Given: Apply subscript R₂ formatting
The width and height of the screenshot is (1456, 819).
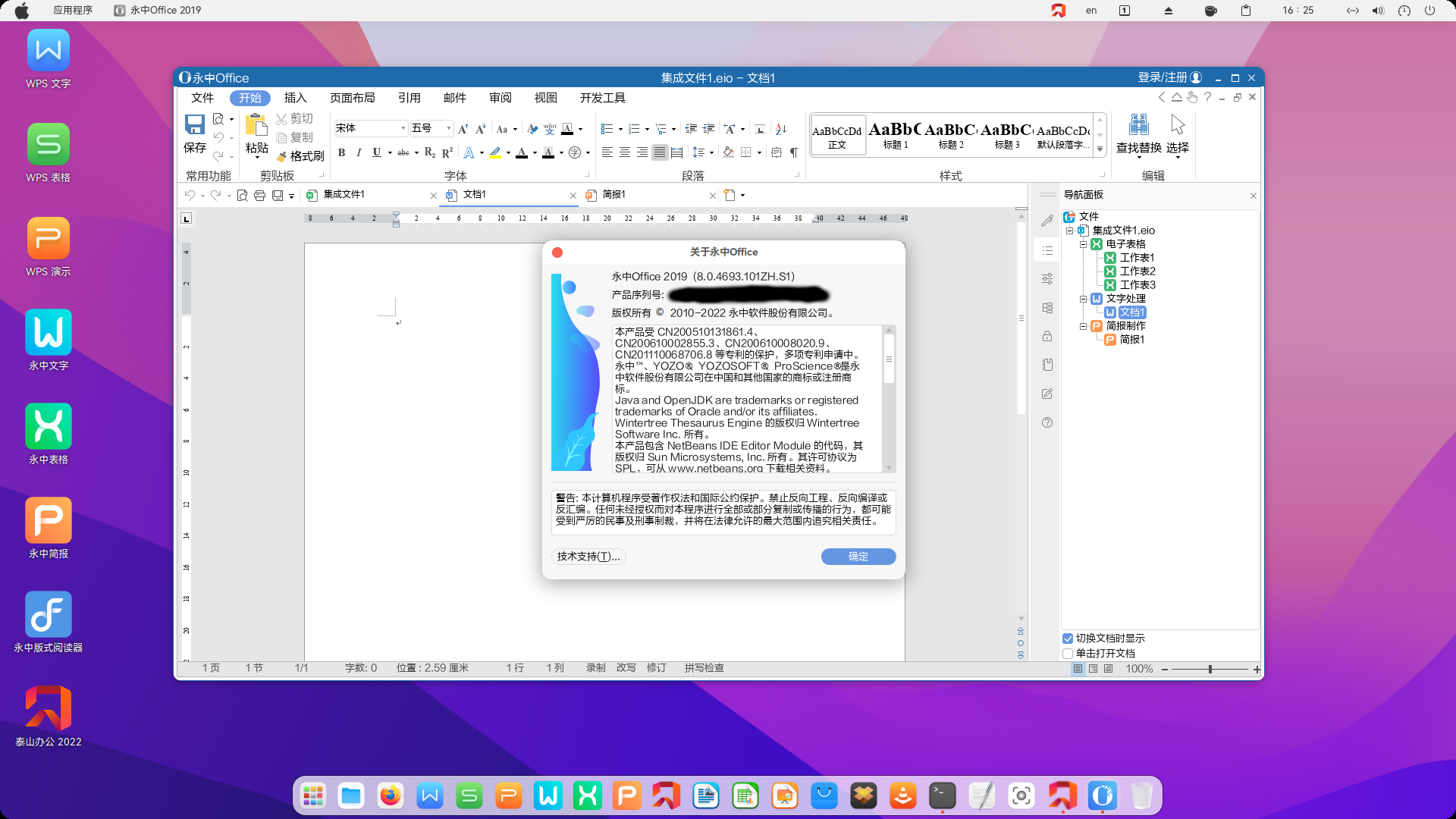Looking at the screenshot, I should click(430, 152).
